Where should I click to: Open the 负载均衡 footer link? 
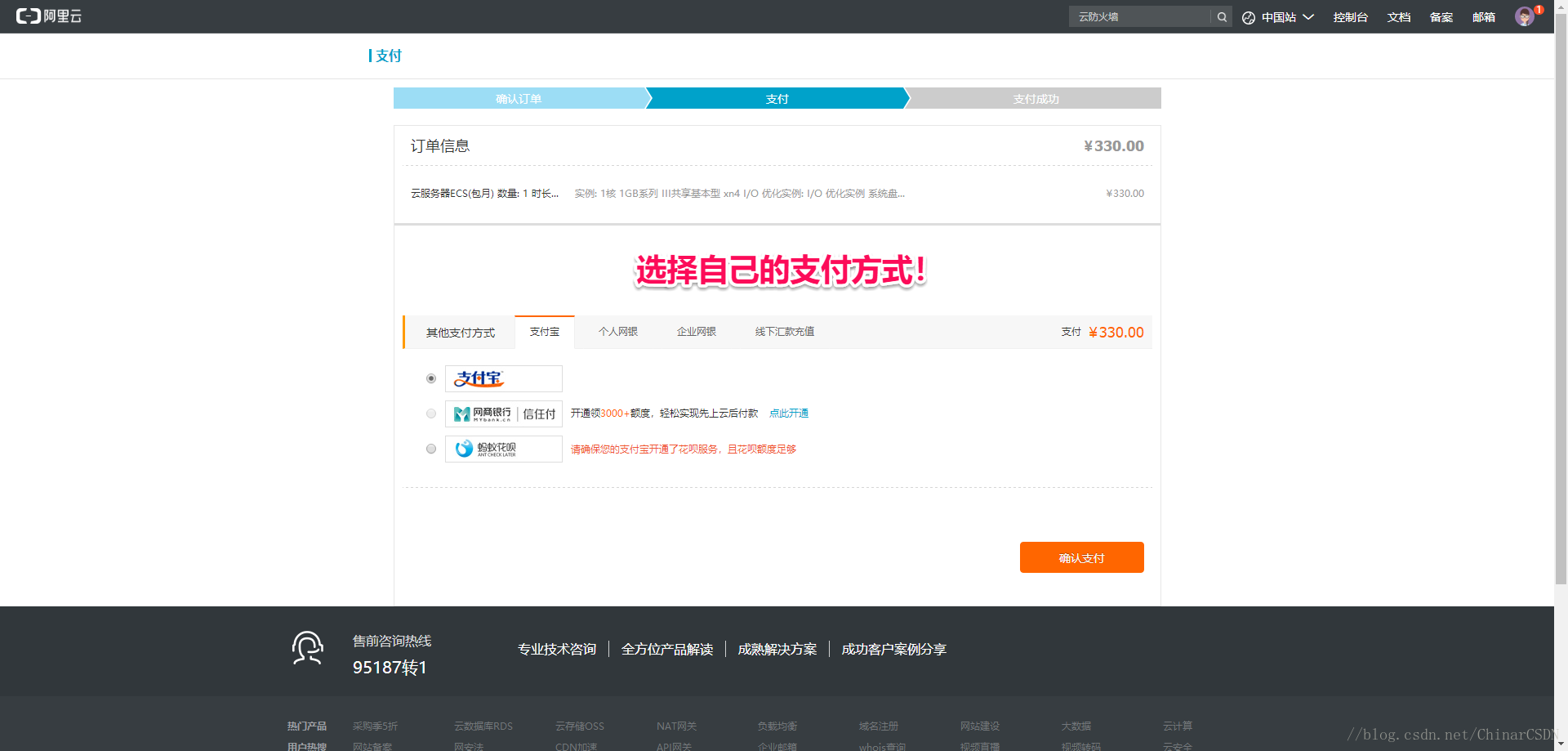pyautogui.click(x=777, y=726)
